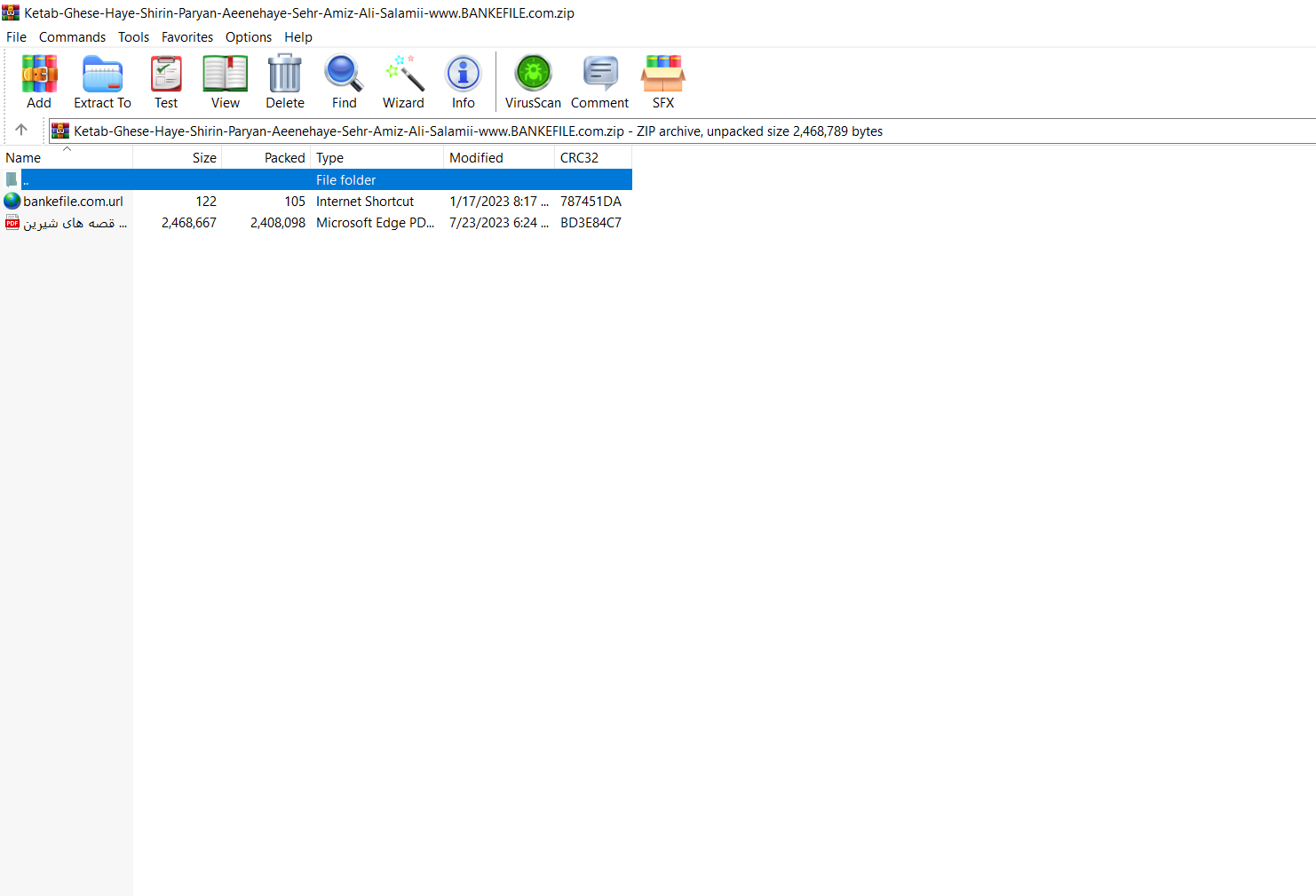Select the bankefile.com.url file name
1316x896 pixels.
pyautogui.click(x=73, y=202)
